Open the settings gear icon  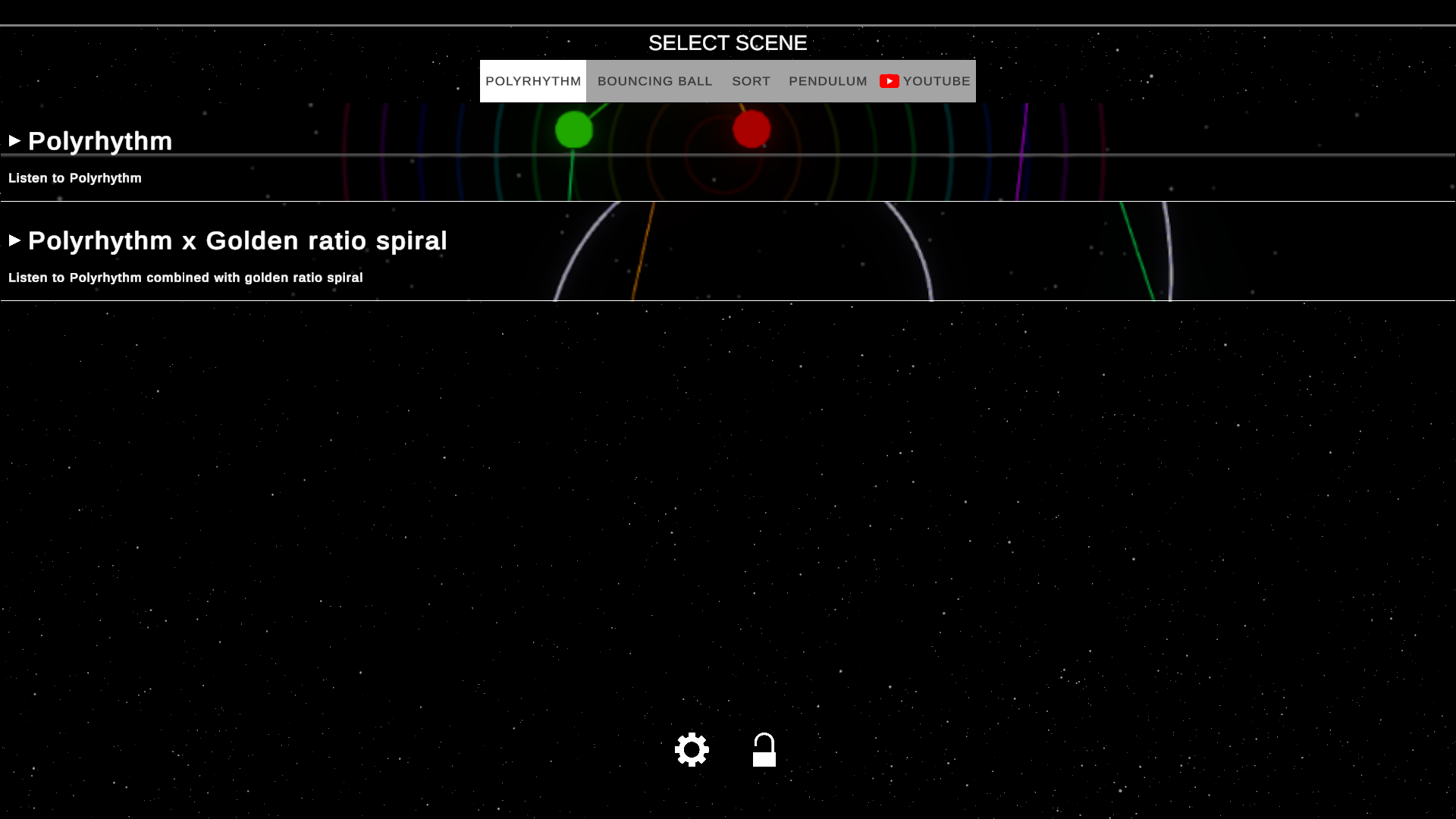692,749
